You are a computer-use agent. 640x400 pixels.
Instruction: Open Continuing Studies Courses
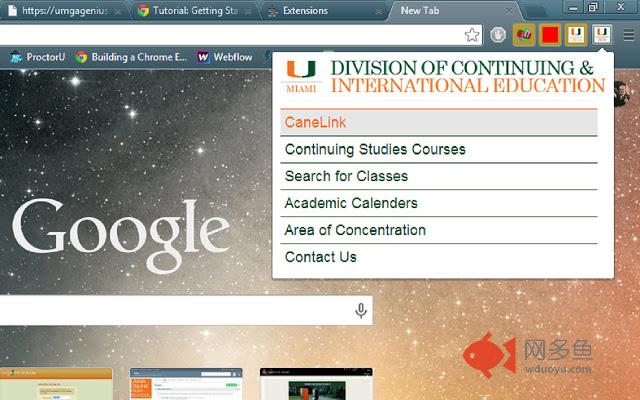[x=439, y=149]
